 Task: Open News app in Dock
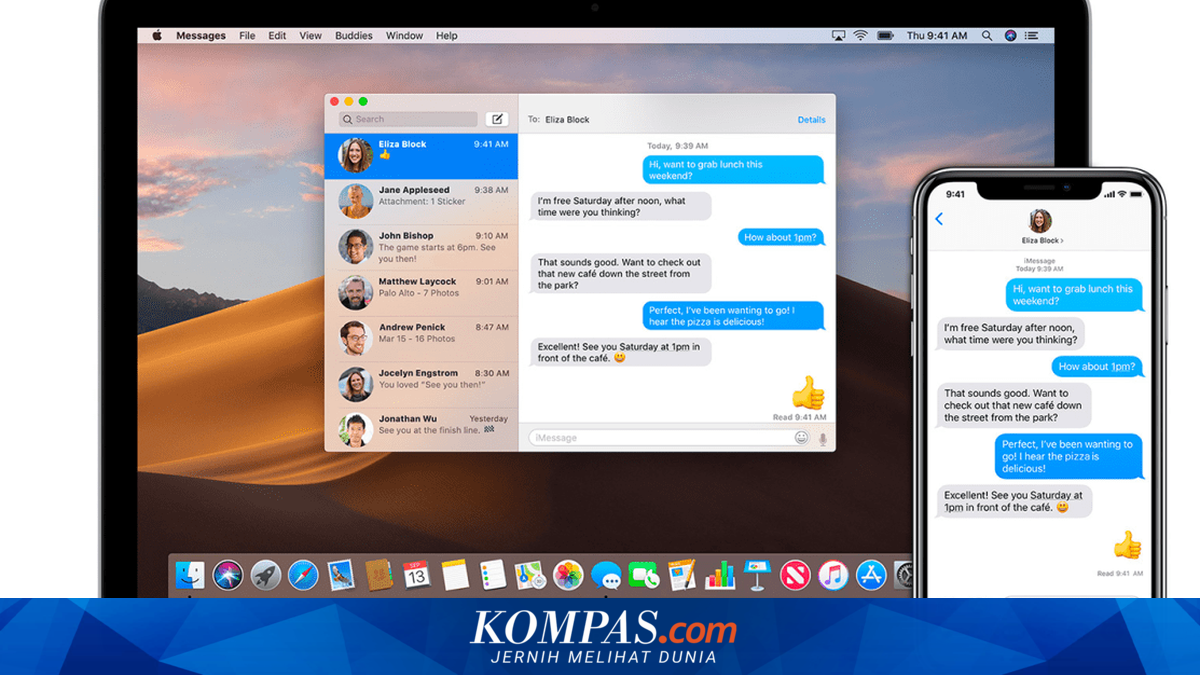click(795, 575)
